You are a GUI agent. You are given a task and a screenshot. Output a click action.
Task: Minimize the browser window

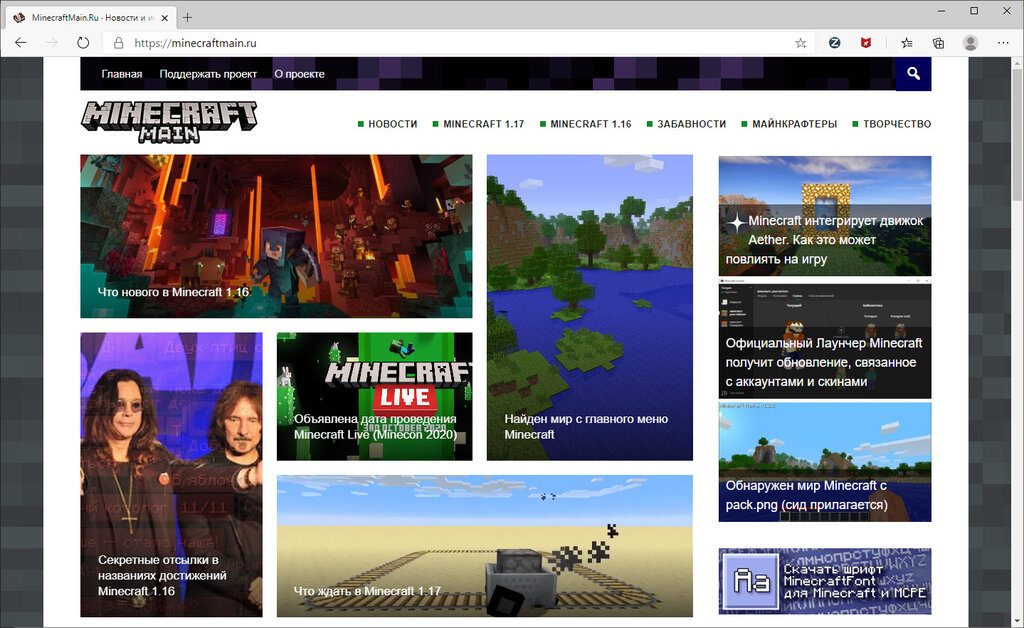pyautogui.click(x=942, y=11)
